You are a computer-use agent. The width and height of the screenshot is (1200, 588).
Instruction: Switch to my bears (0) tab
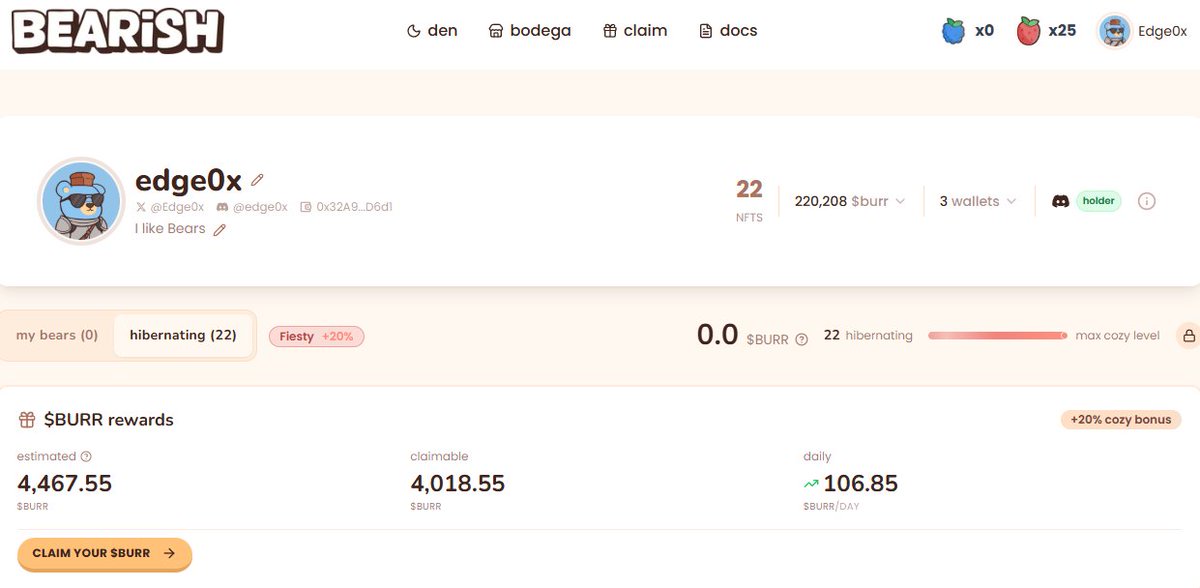[x=57, y=335]
